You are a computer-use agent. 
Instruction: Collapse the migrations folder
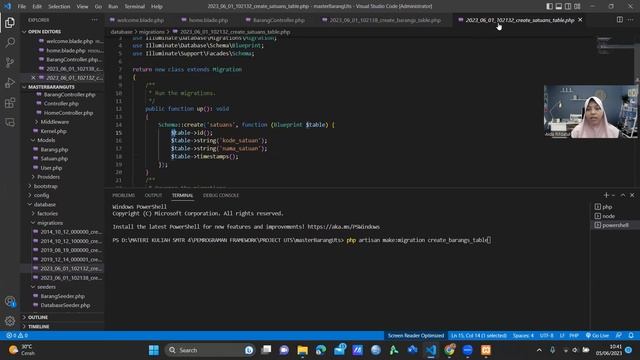(x=50, y=223)
